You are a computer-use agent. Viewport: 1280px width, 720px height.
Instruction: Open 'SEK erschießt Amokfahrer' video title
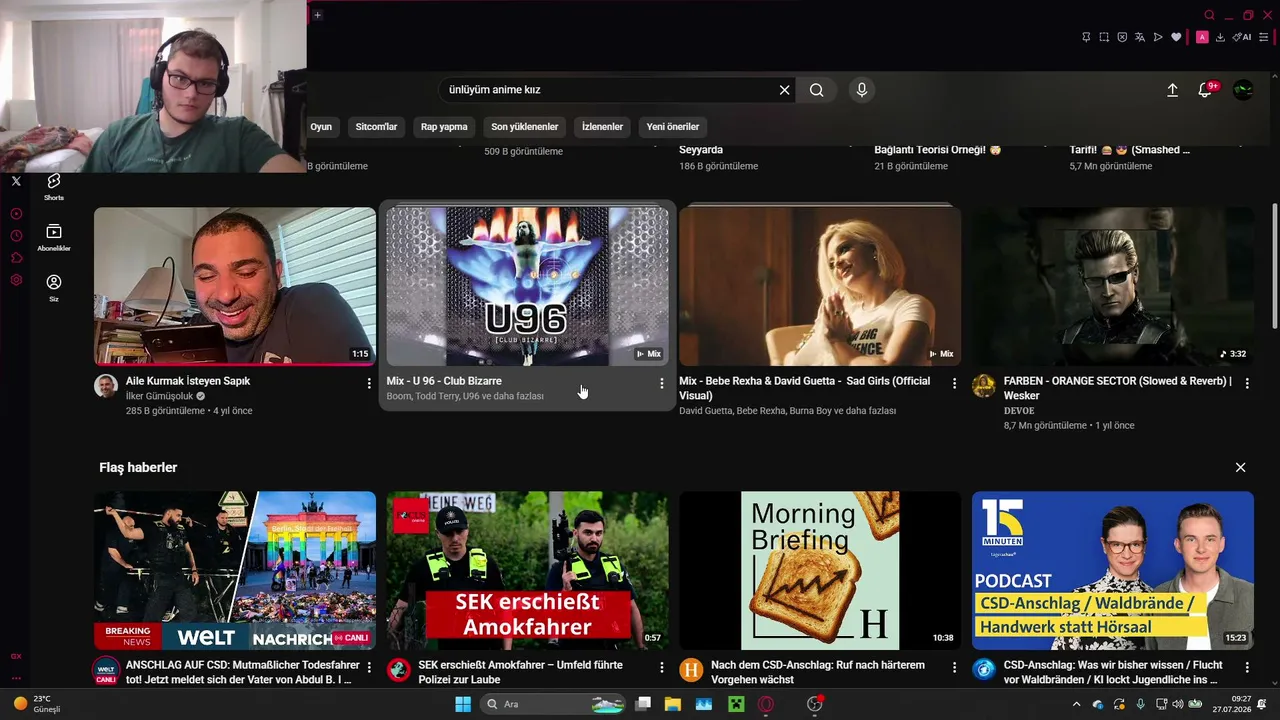point(520,672)
